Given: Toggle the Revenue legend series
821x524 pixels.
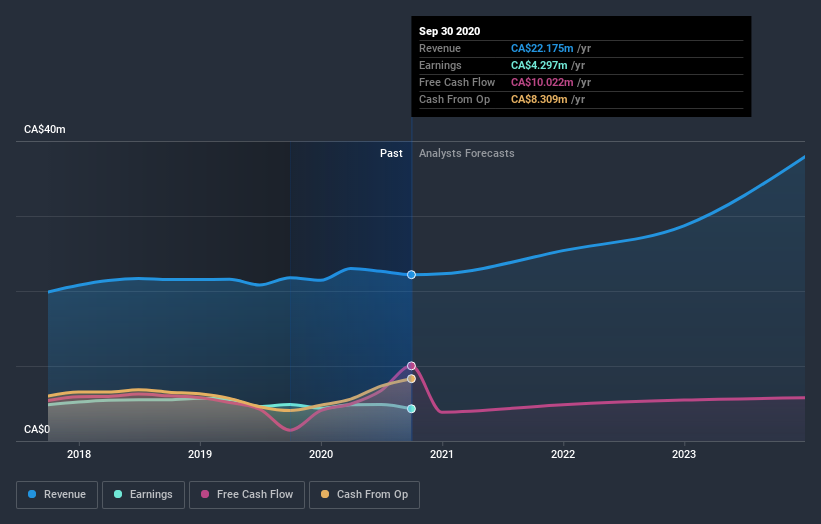Looking at the screenshot, I should click(x=57, y=495).
